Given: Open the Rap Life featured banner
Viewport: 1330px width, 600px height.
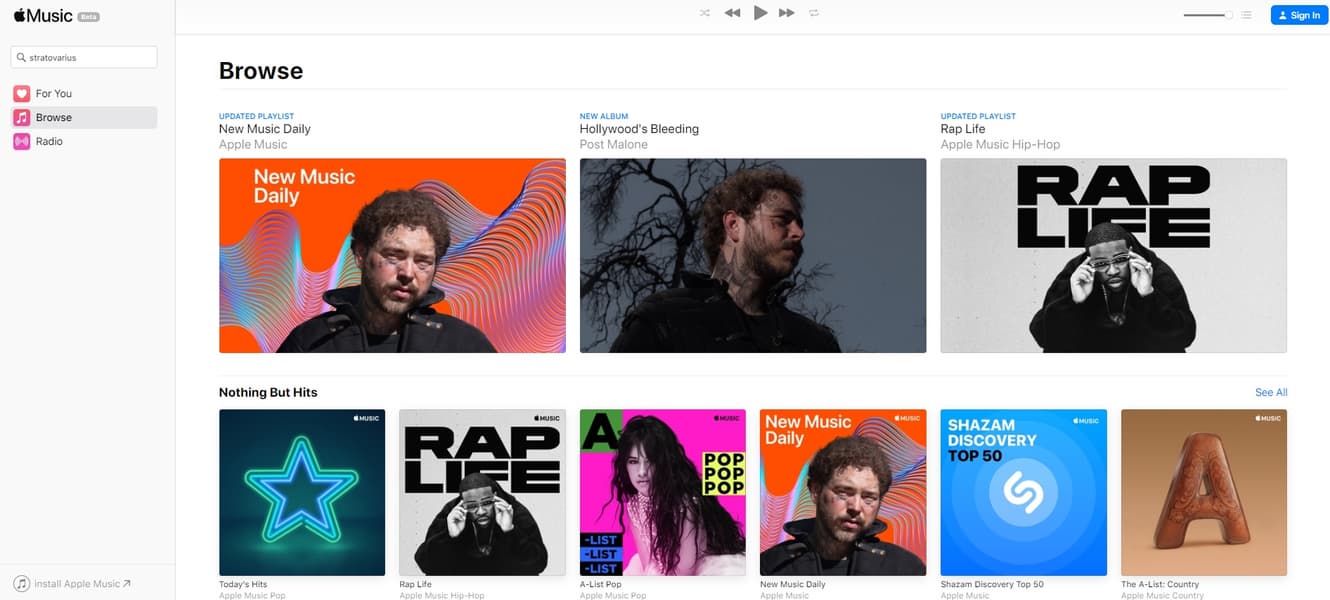Looking at the screenshot, I should [1114, 255].
